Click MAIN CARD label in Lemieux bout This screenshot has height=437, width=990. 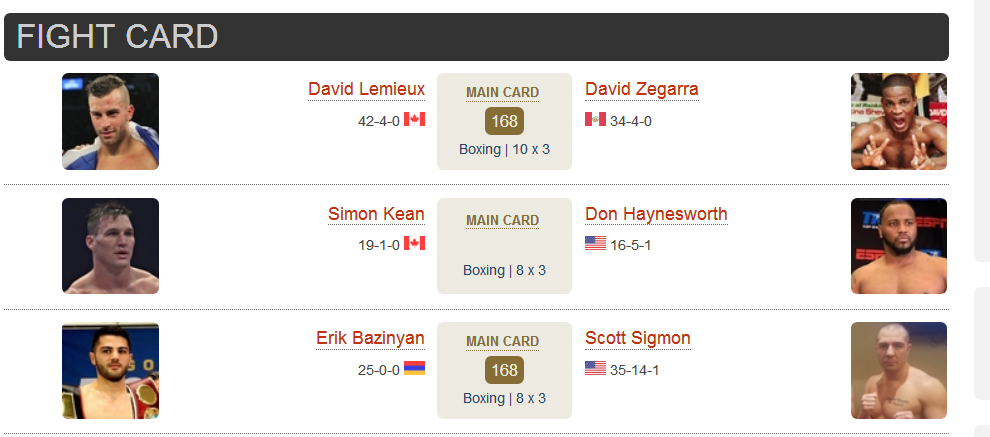(x=503, y=93)
